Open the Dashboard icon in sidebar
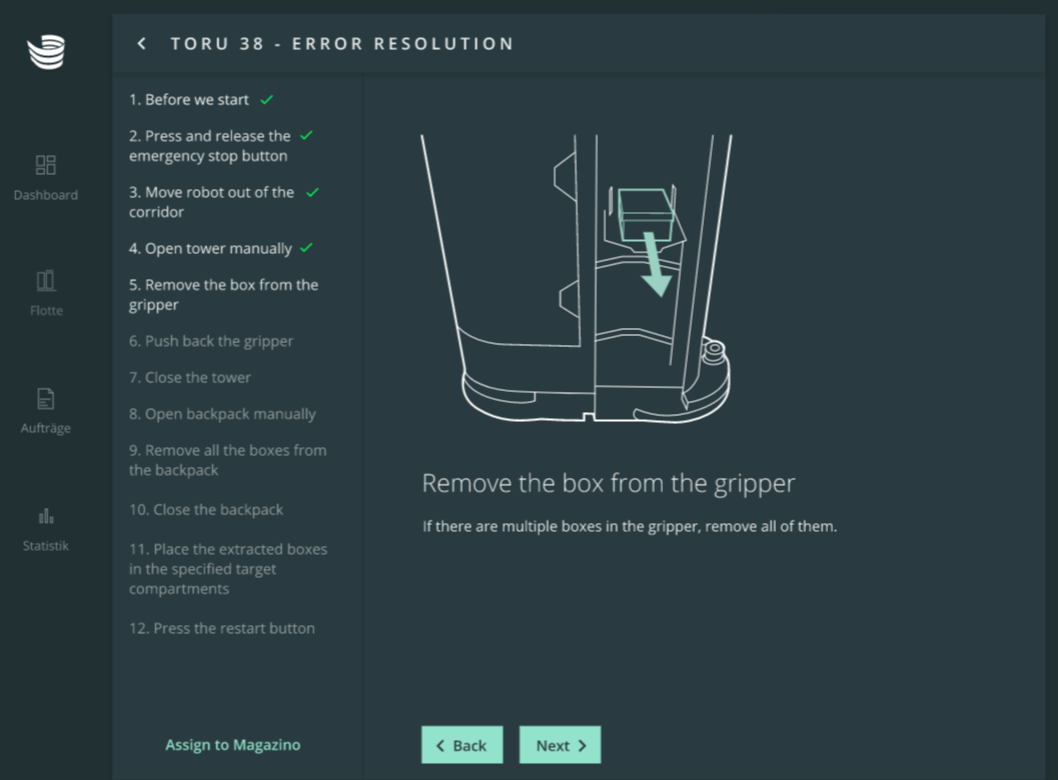The image size is (1058, 780). [45, 165]
